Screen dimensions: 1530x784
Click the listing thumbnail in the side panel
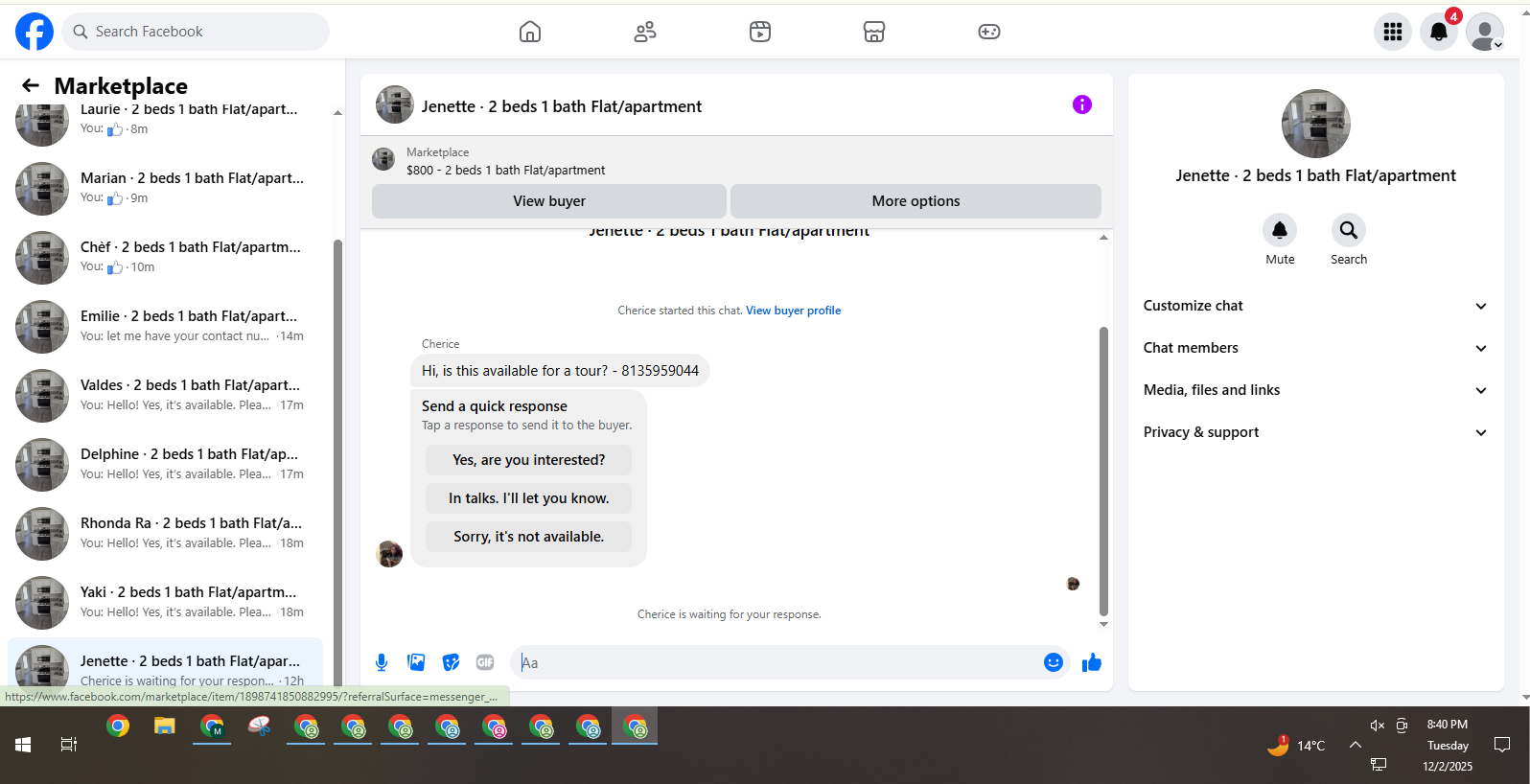(x=1316, y=124)
